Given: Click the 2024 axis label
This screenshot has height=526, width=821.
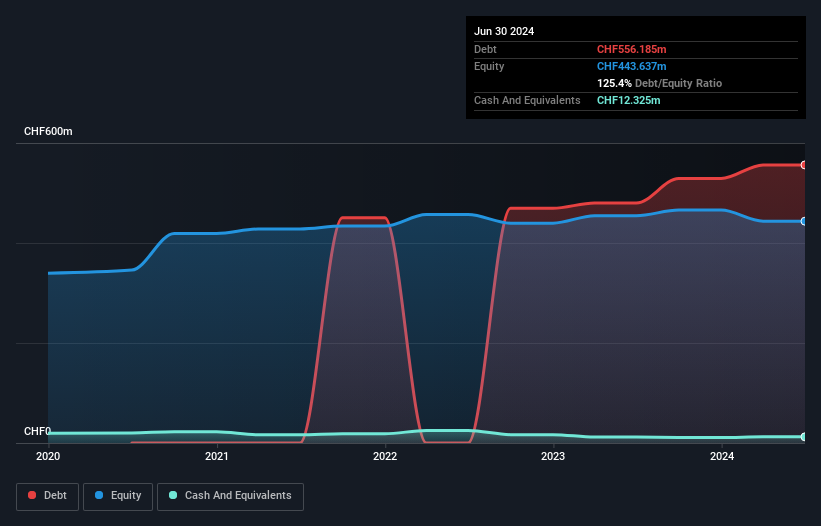Looking at the screenshot, I should (722, 456).
